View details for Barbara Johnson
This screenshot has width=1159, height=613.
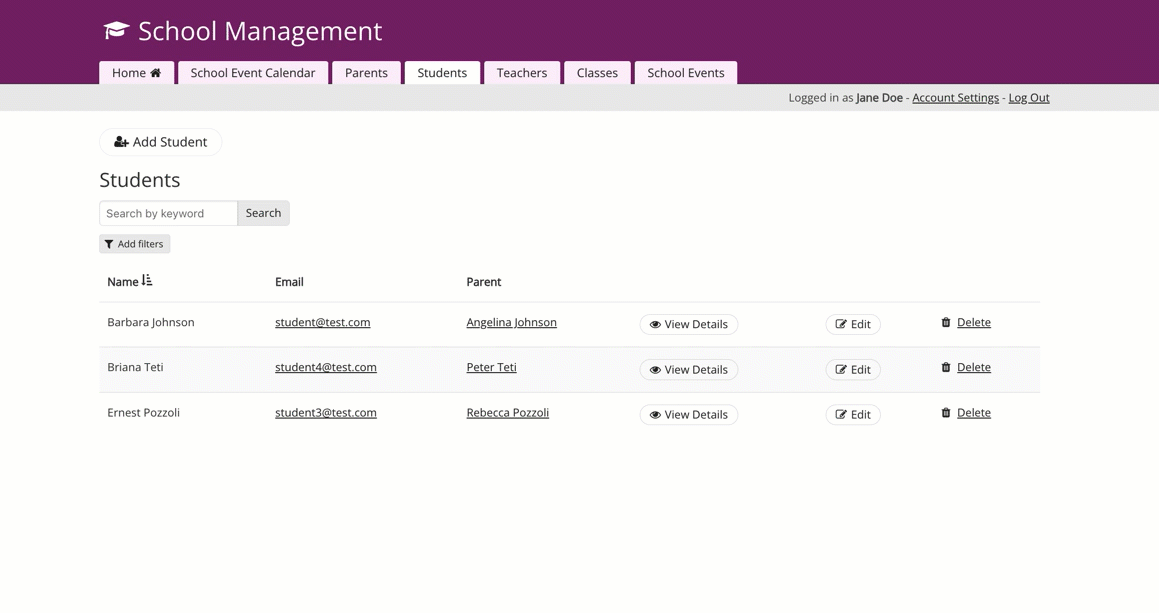[688, 324]
